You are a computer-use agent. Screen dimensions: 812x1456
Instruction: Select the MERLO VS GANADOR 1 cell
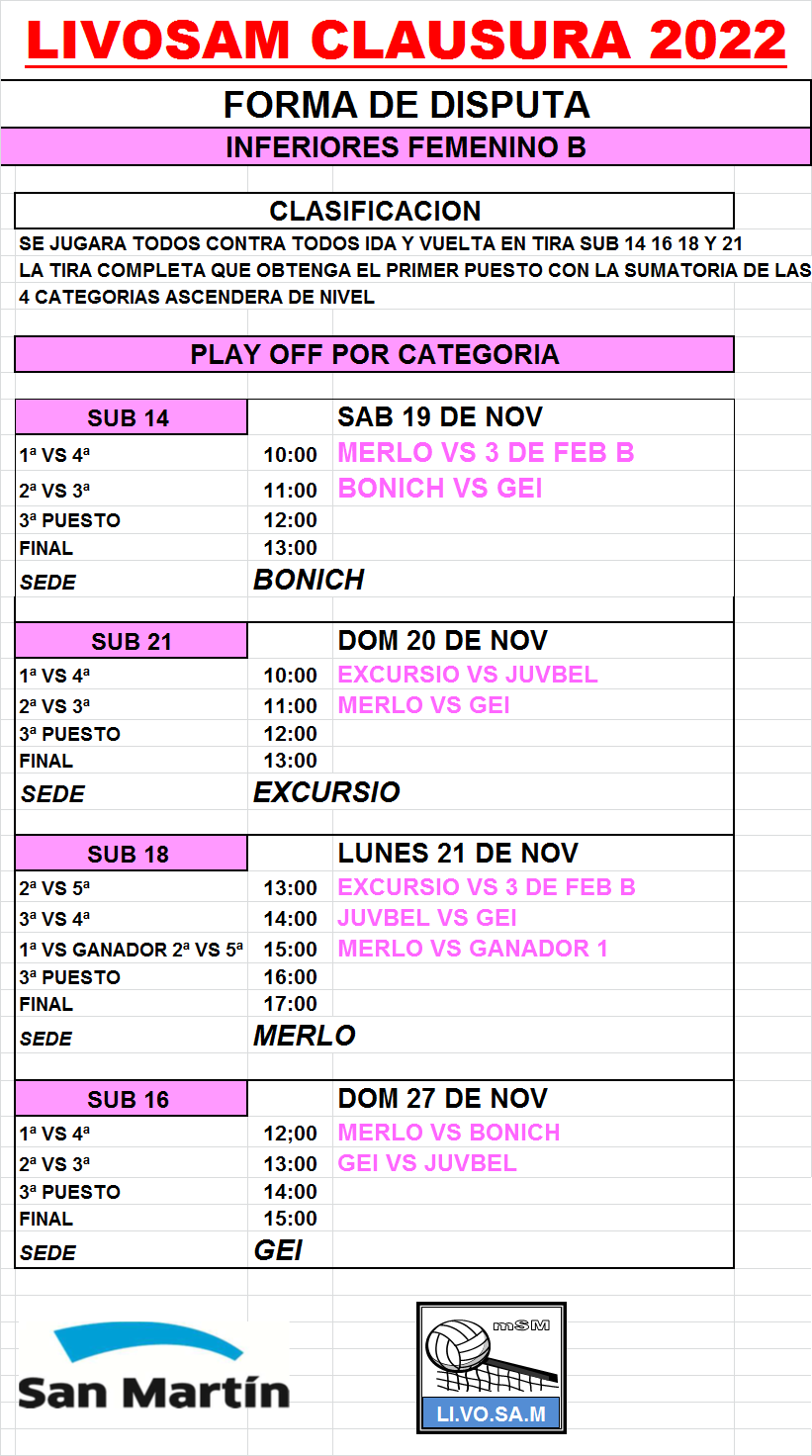[473, 949]
